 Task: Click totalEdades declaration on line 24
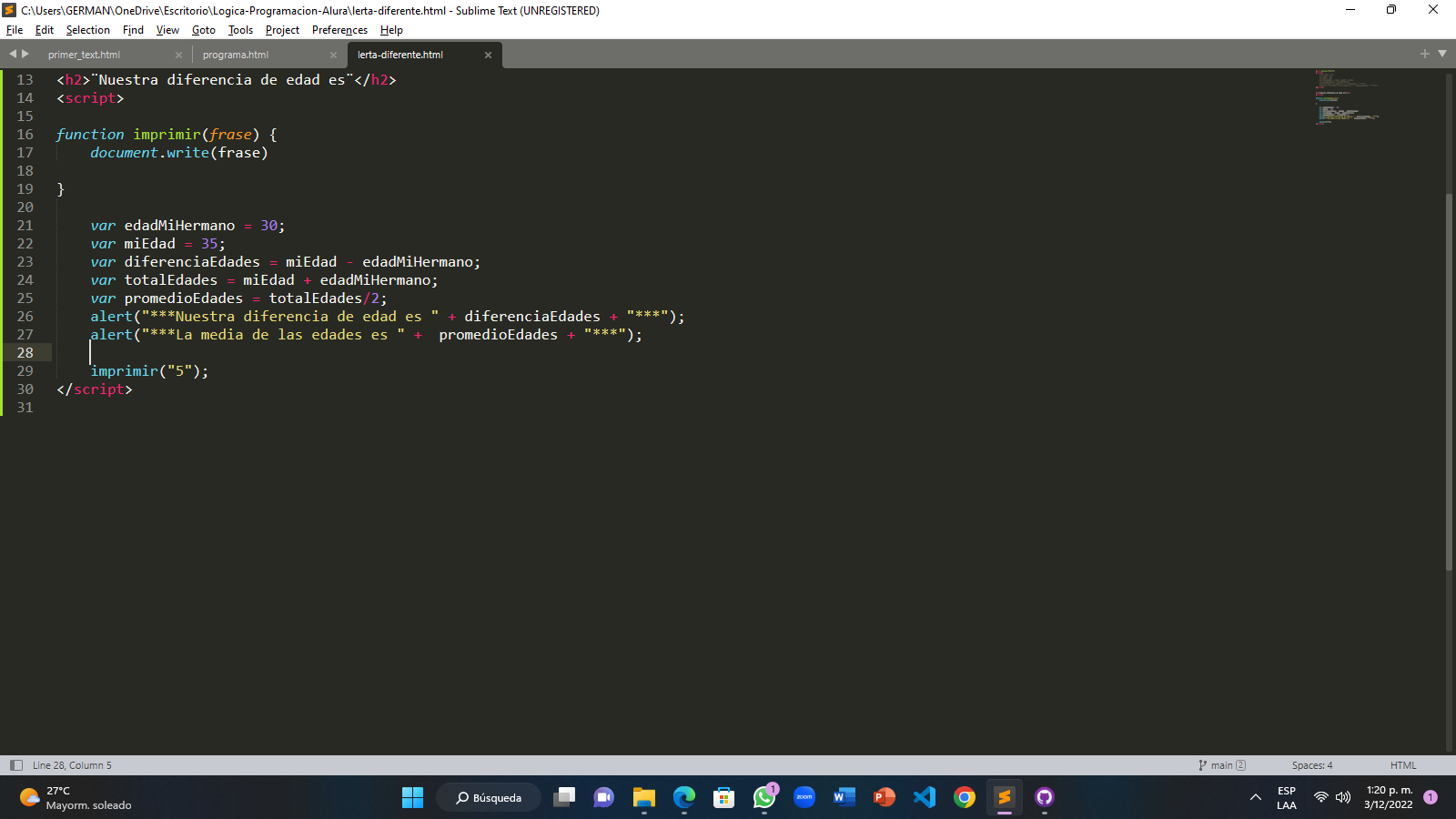(x=171, y=280)
